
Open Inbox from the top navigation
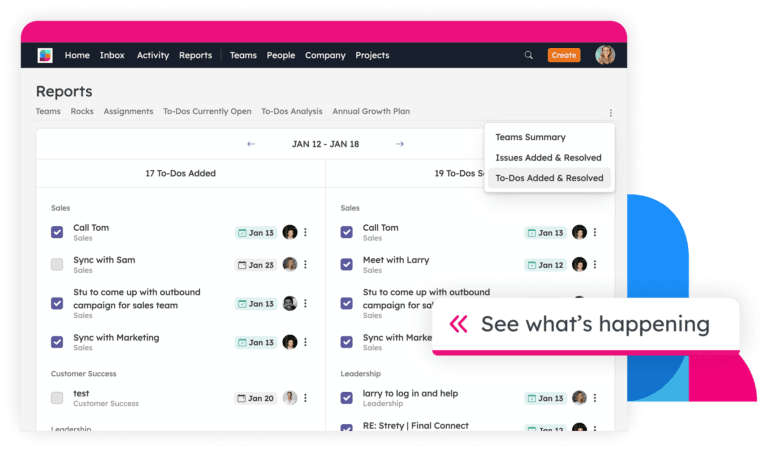coord(112,55)
